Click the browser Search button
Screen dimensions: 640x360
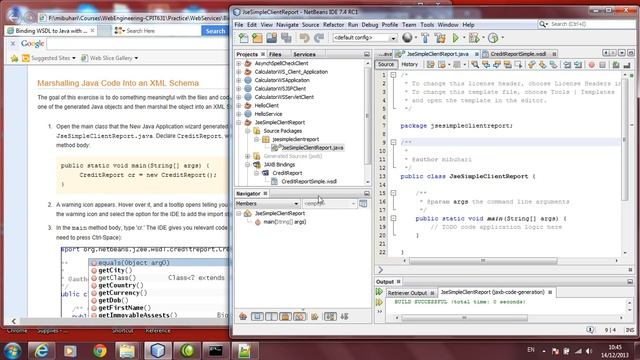point(215,31)
